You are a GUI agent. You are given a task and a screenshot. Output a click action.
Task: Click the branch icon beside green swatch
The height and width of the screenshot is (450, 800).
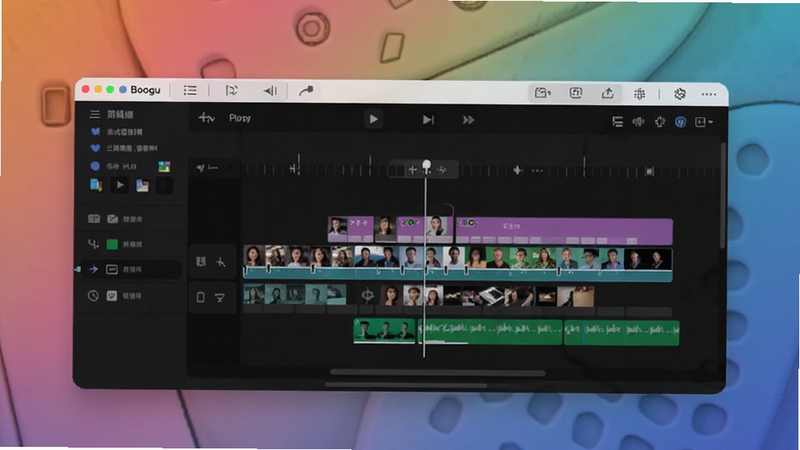click(x=93, y=244)
